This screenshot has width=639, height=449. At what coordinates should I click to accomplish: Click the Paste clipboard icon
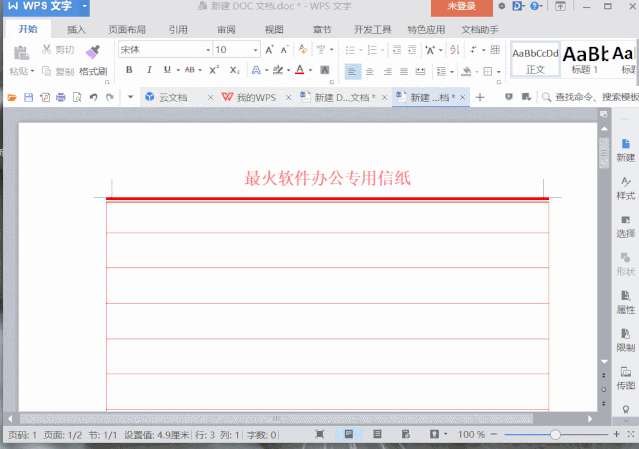pyautogui.click(x=21, y=53)
